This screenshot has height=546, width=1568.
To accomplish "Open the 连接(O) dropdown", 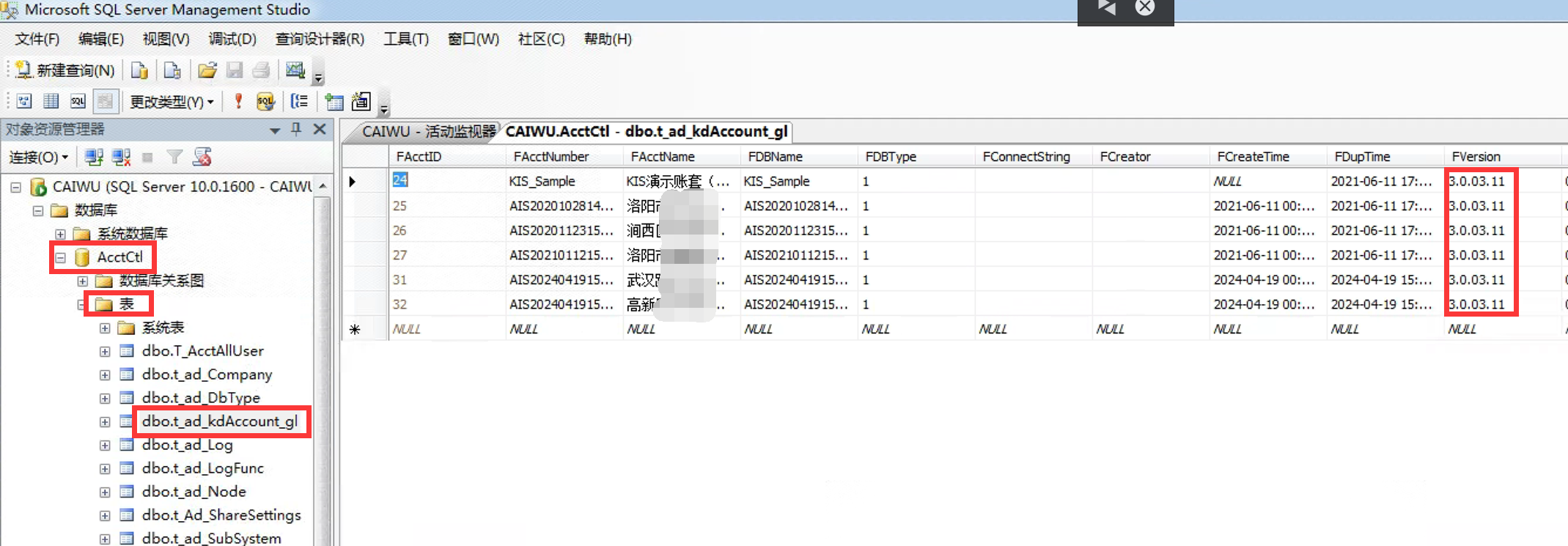I will pyautogui.click(x=38, y=157).
